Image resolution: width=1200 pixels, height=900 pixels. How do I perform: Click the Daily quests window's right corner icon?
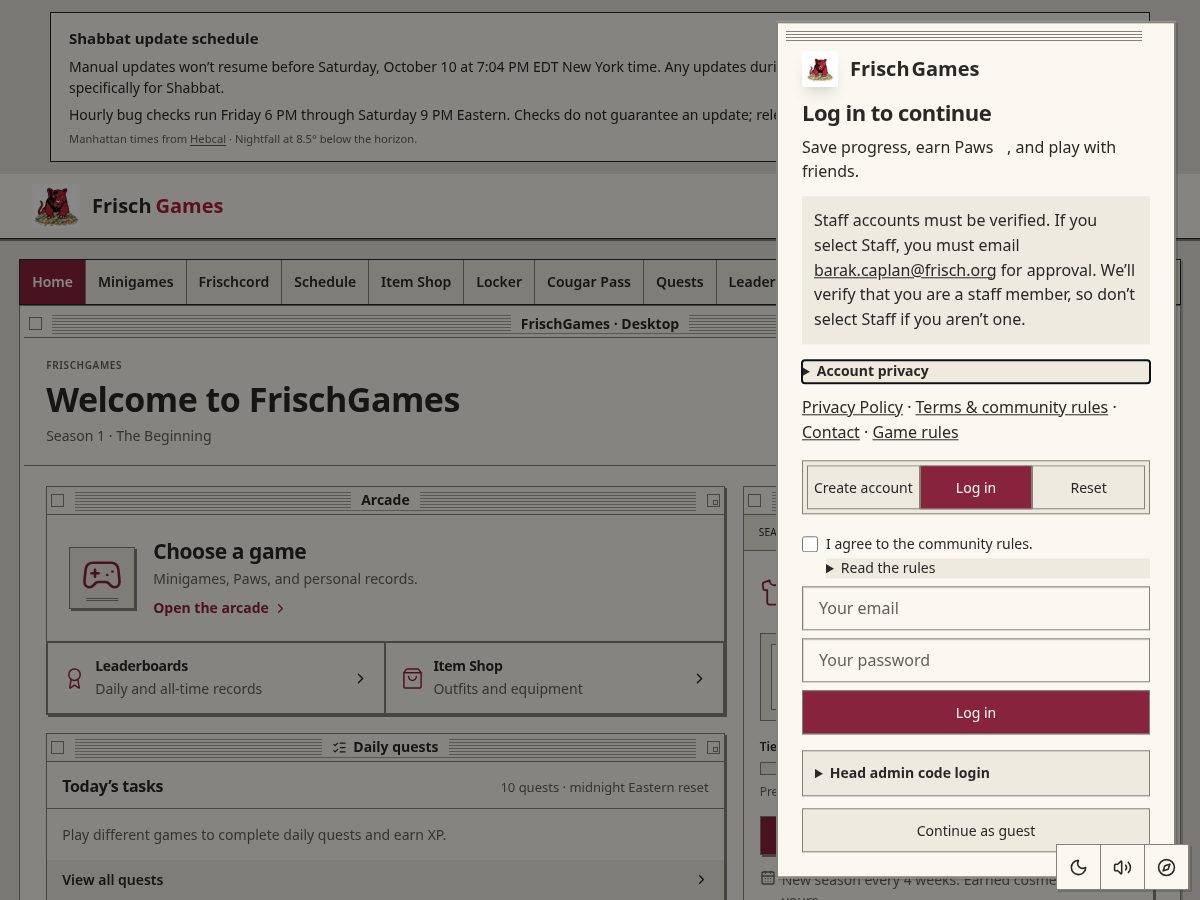713,747
